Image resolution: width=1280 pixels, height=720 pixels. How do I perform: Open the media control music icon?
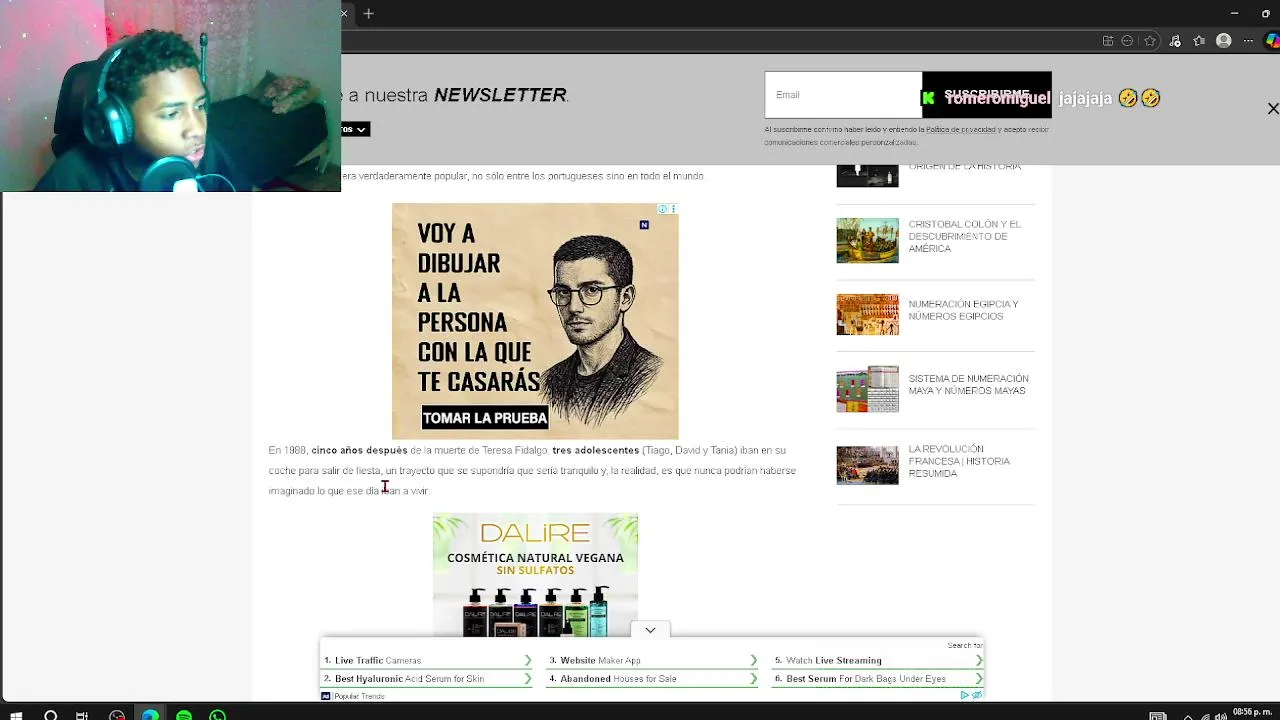[1175, 41]
